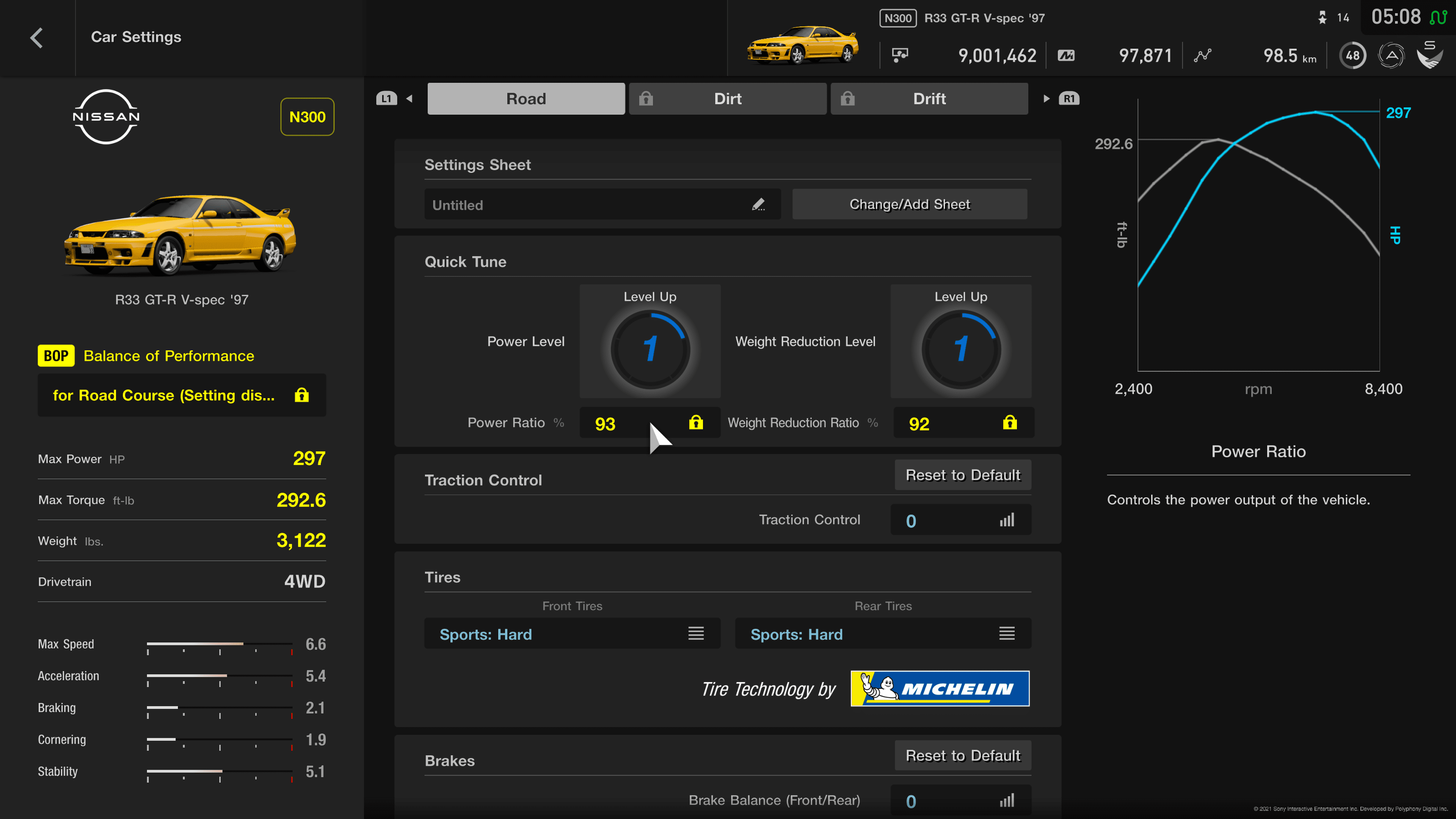Open the Traction Control value selector
This screenshot has width=1456, height=819.
[961, 520]
